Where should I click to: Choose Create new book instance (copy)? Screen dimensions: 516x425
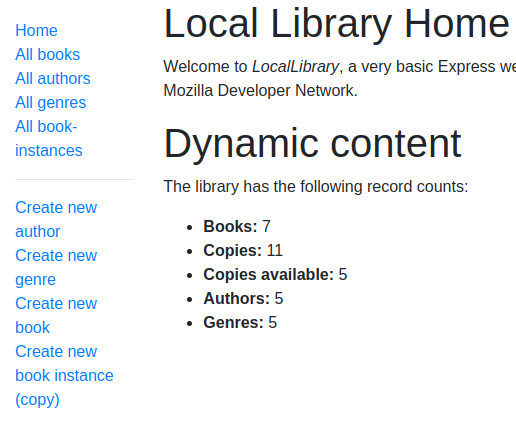coord(64,375)
